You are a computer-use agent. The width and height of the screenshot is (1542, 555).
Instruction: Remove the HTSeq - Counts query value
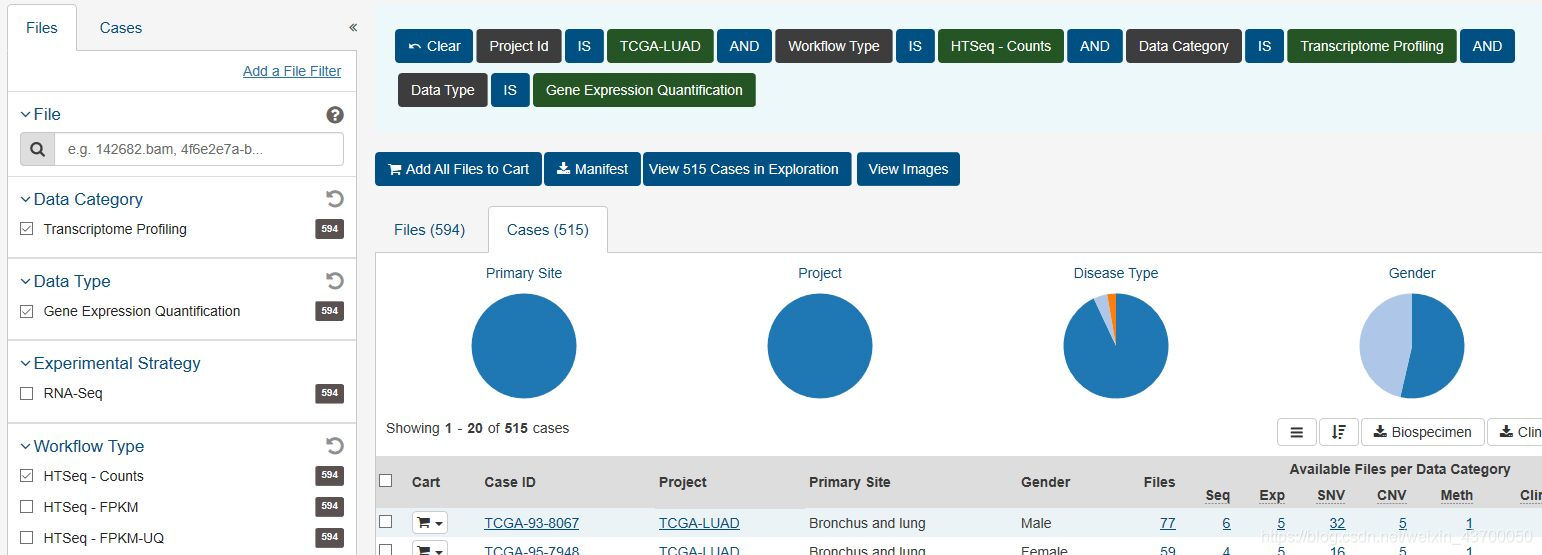(1001, 46)
